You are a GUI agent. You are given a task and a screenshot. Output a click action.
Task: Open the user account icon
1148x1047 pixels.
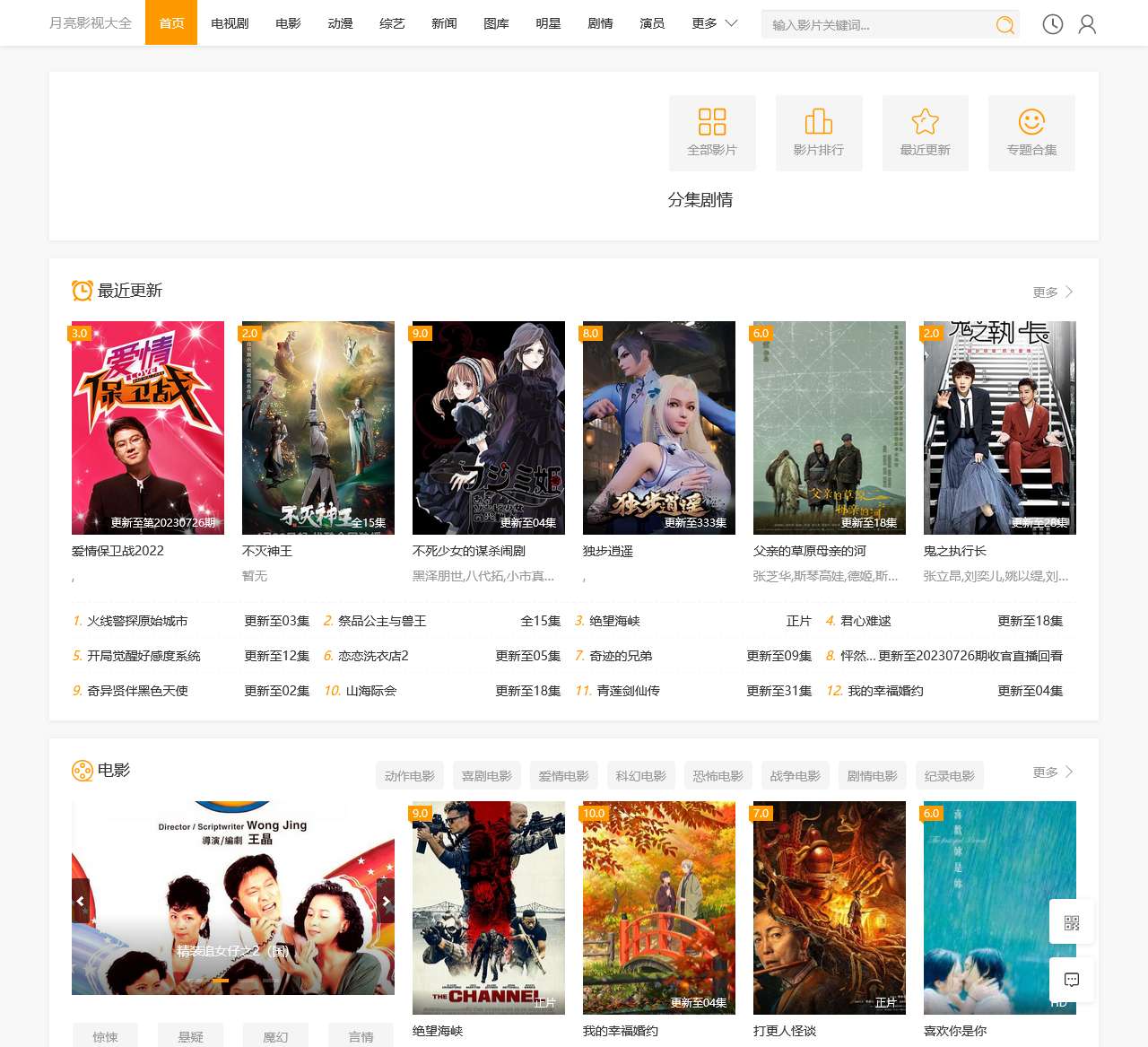[x=1087, y=24]
